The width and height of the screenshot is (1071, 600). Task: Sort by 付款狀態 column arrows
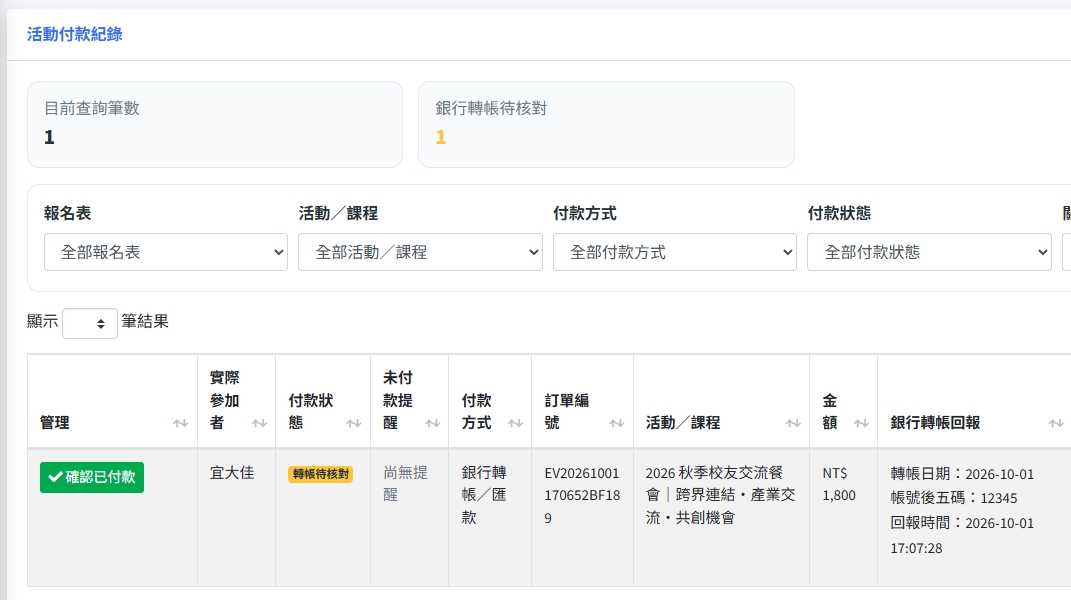point(353,424)
